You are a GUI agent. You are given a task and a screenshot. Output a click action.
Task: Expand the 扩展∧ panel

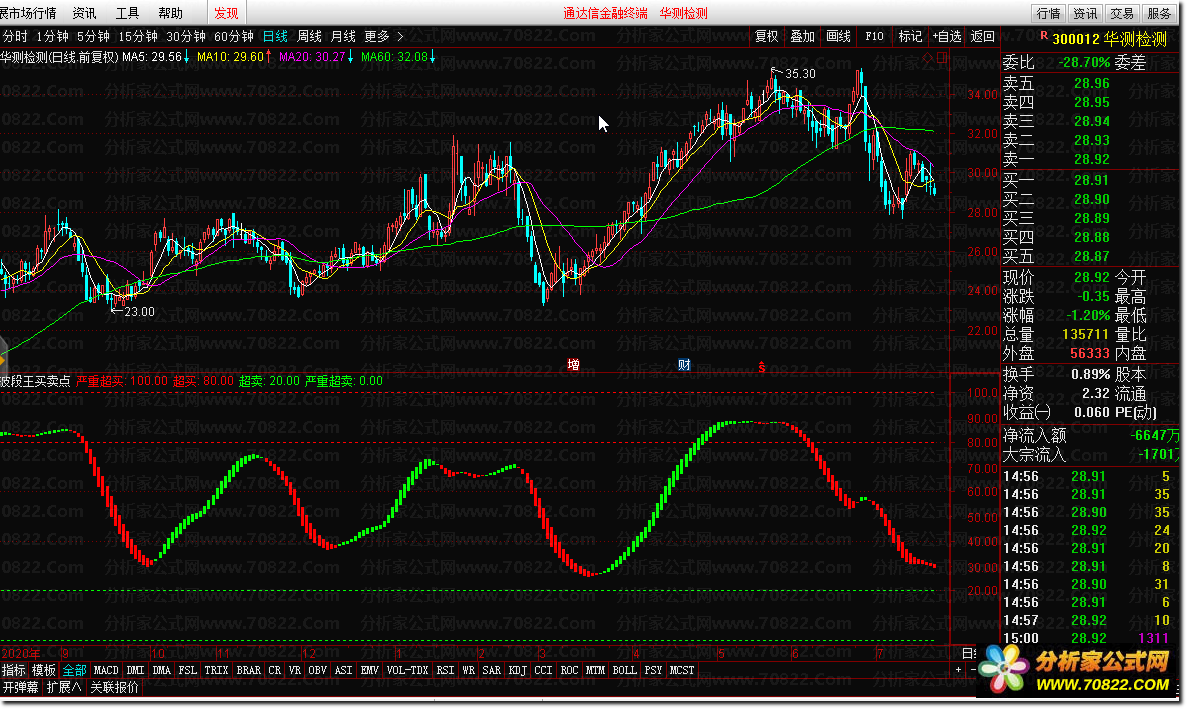(64, 688)
